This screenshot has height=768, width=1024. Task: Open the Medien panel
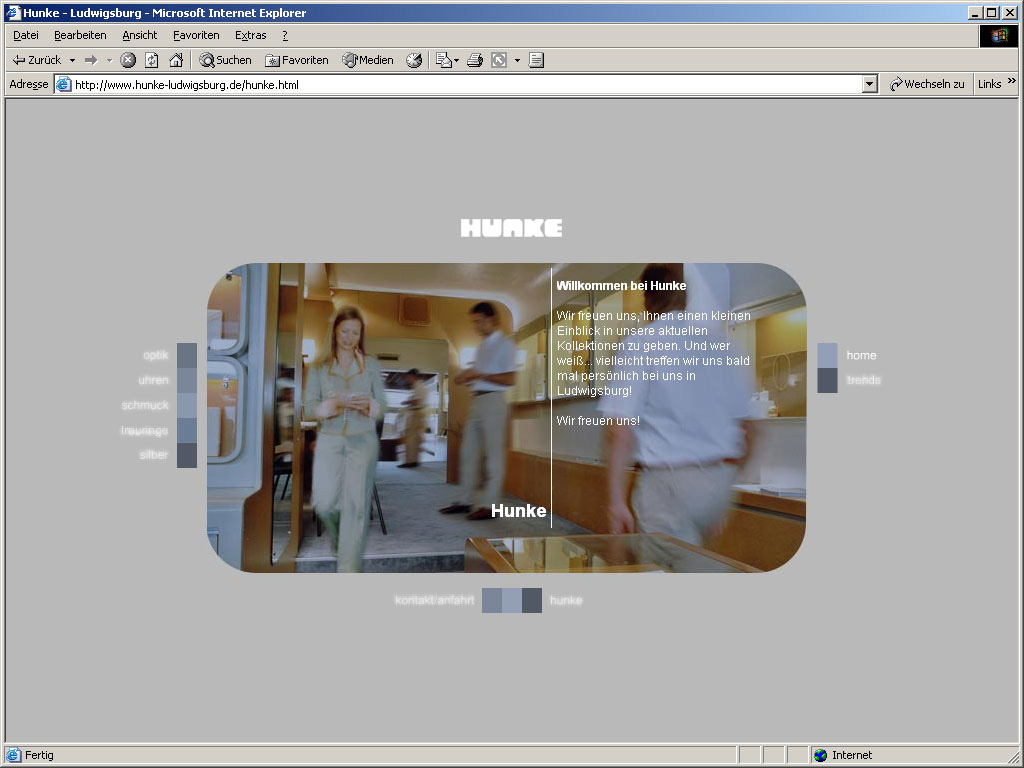(368, 60)
